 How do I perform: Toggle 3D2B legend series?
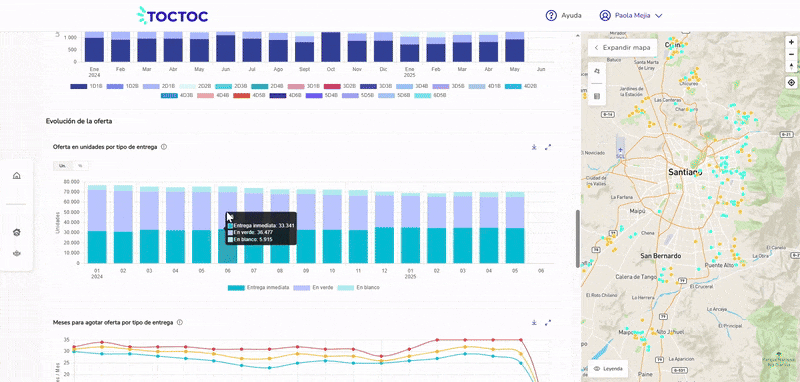point(341,86)
